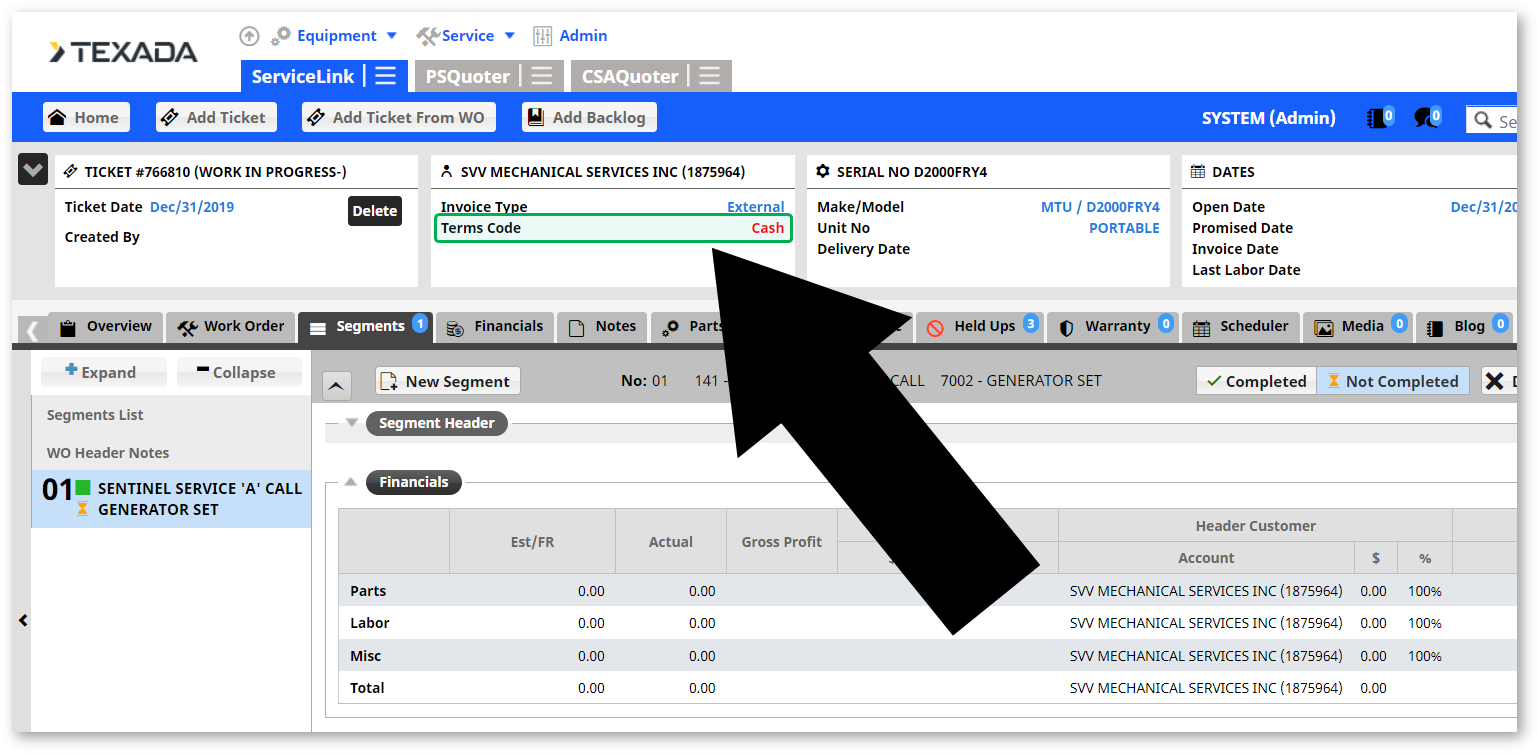Click the Open Date value in Dates panel
Screen dimensions: 1538x753
[x=1484, y=207]
